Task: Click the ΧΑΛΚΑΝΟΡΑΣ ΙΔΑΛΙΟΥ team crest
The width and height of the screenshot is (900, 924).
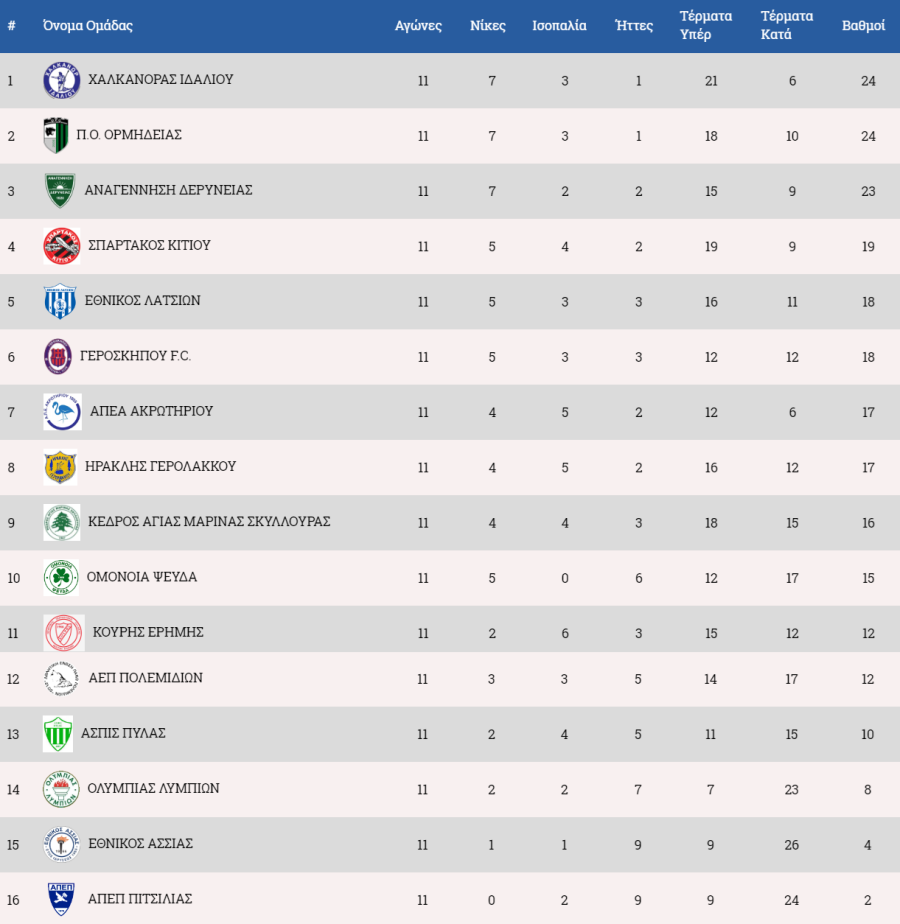Action: [x=62, y=80]
